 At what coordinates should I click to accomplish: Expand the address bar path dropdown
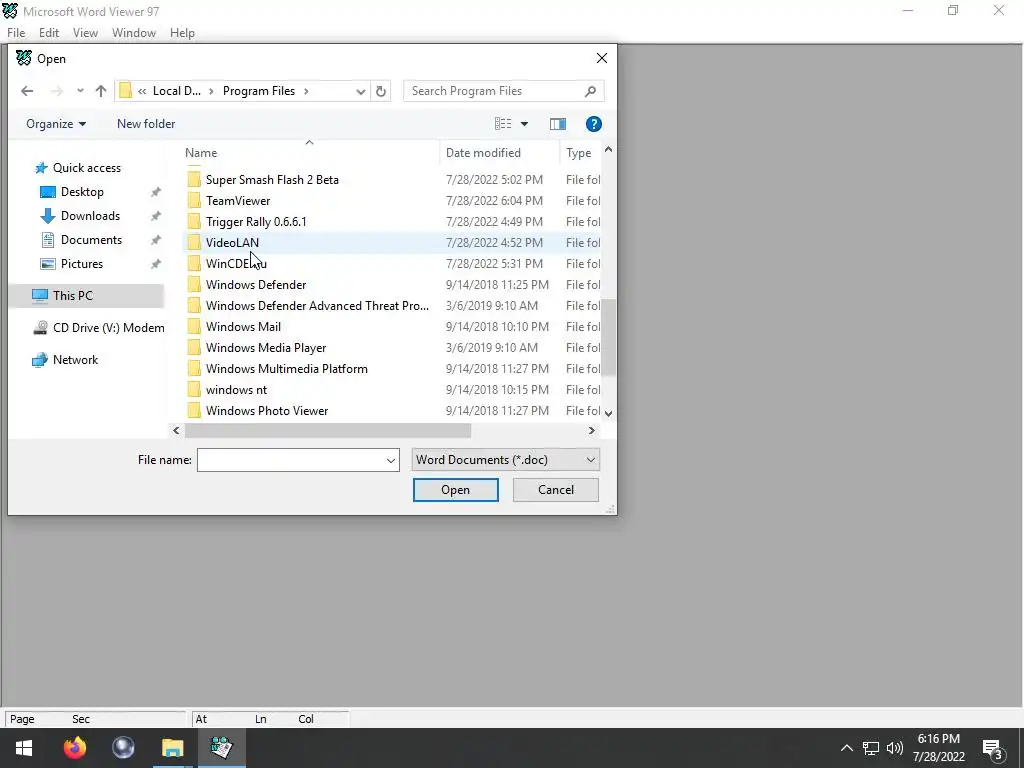click(x=360, y=91)
